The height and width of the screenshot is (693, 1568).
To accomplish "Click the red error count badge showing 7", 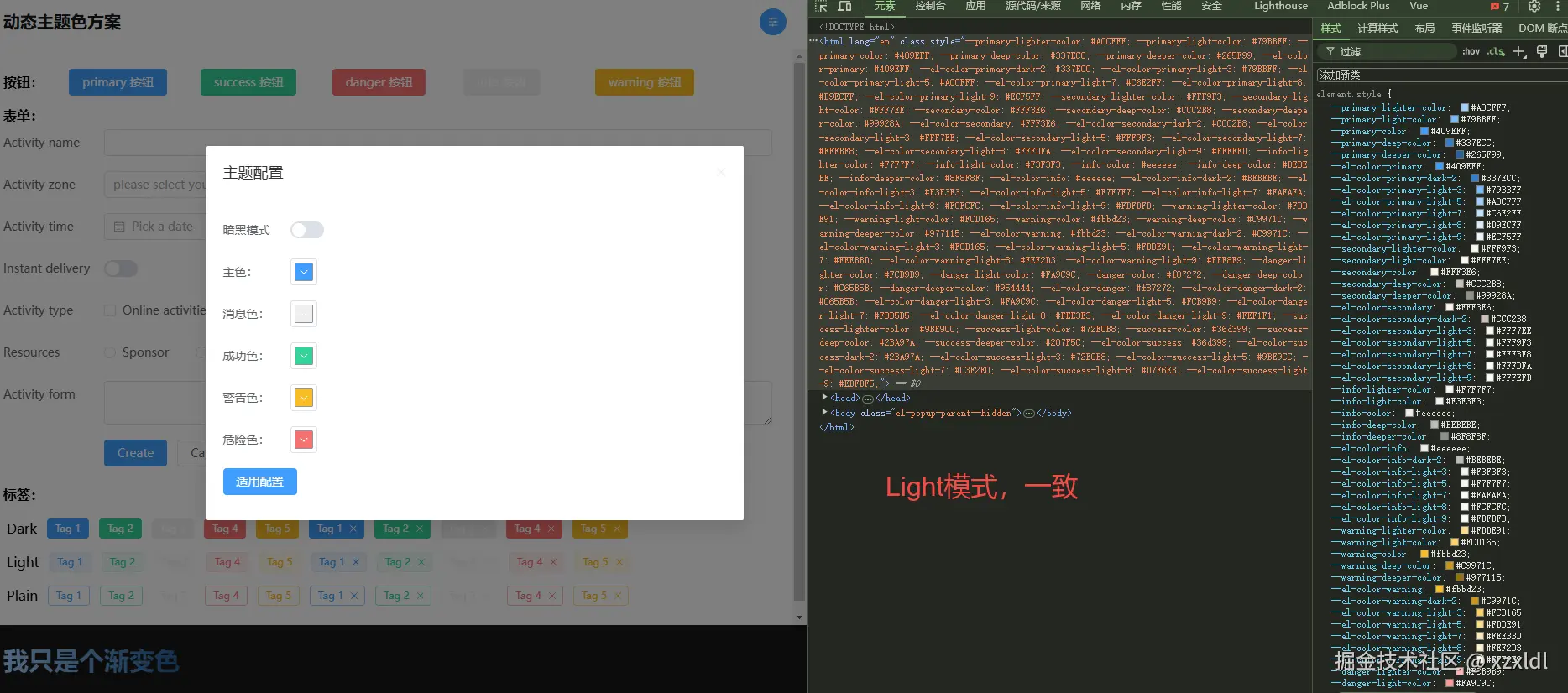I will tap(1500, 6).
